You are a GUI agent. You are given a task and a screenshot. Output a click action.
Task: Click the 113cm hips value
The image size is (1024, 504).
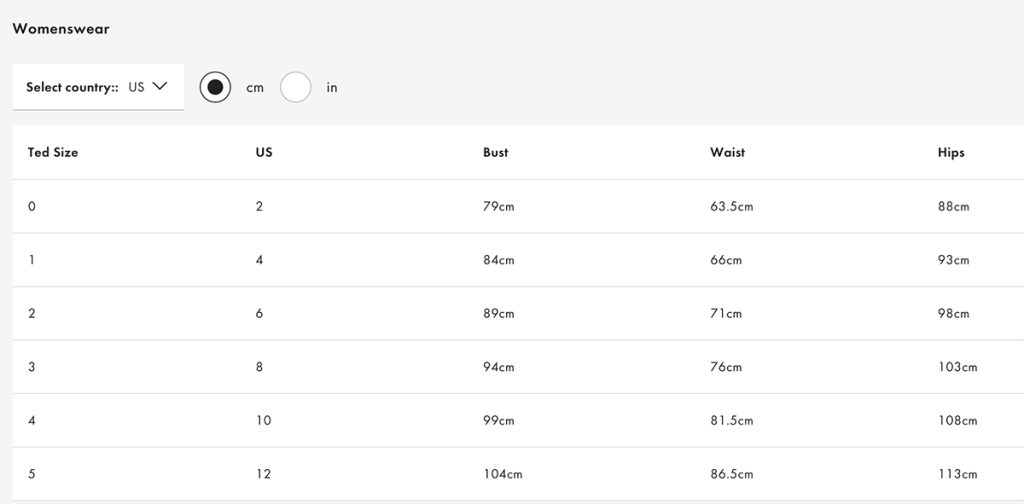[957, 474]
